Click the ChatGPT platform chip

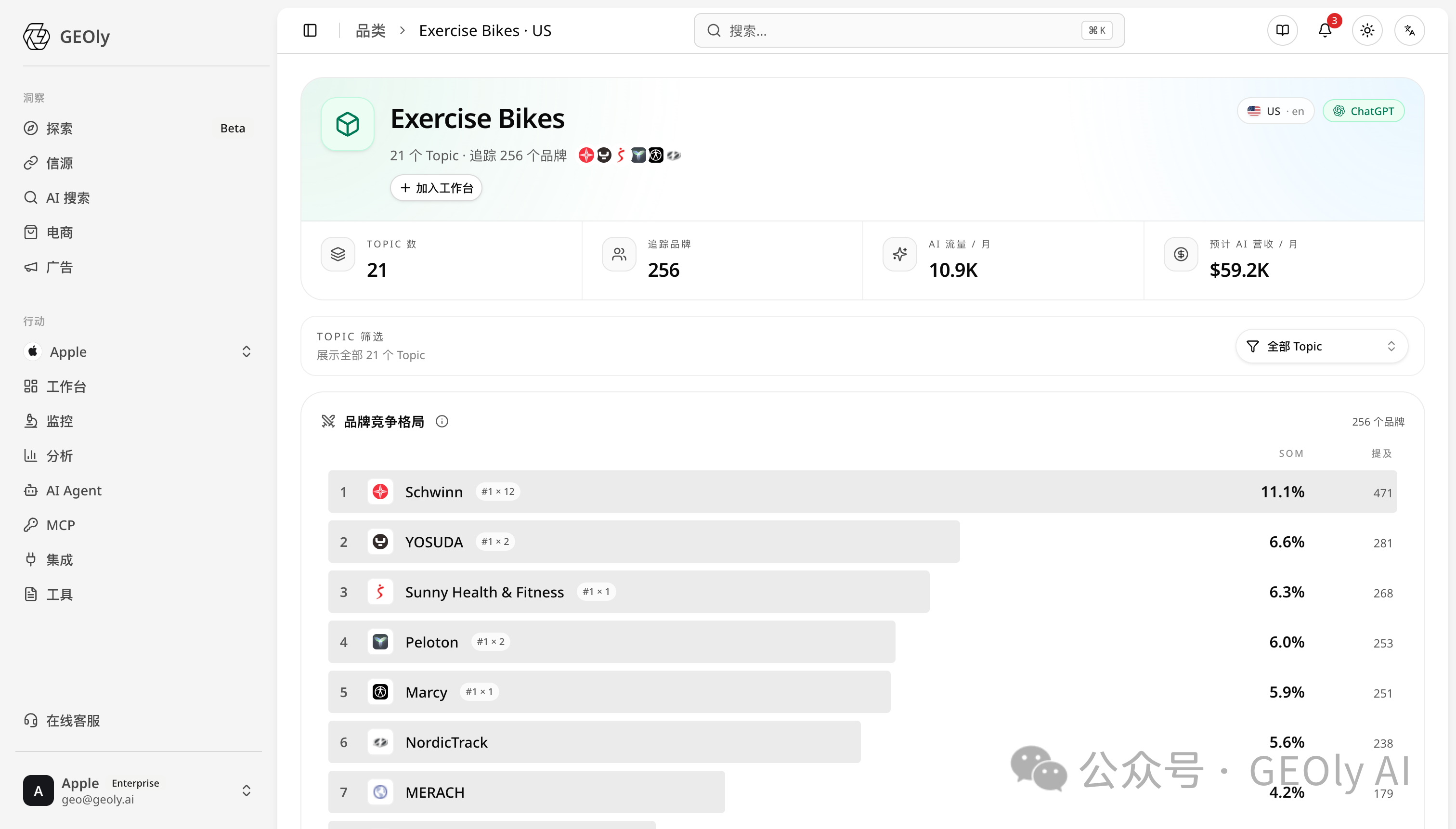(x=1363, y=111)
